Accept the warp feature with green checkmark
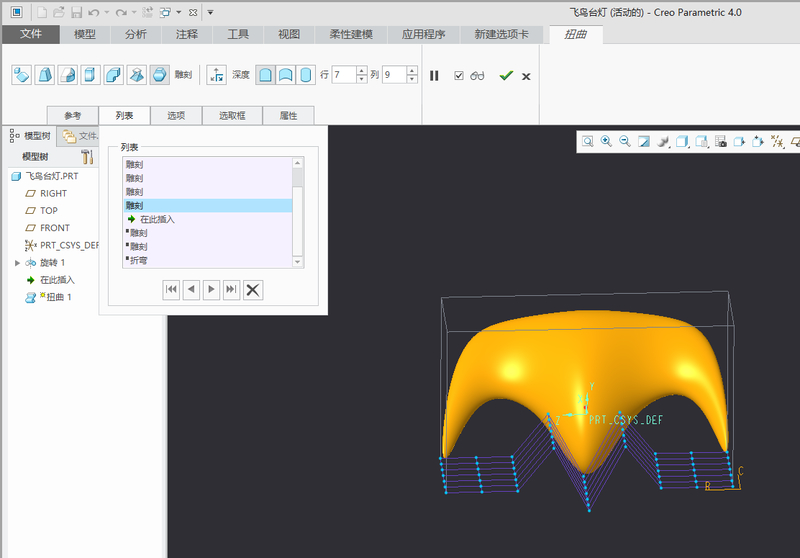The image size is (800, 558). (x=506, y=75)
